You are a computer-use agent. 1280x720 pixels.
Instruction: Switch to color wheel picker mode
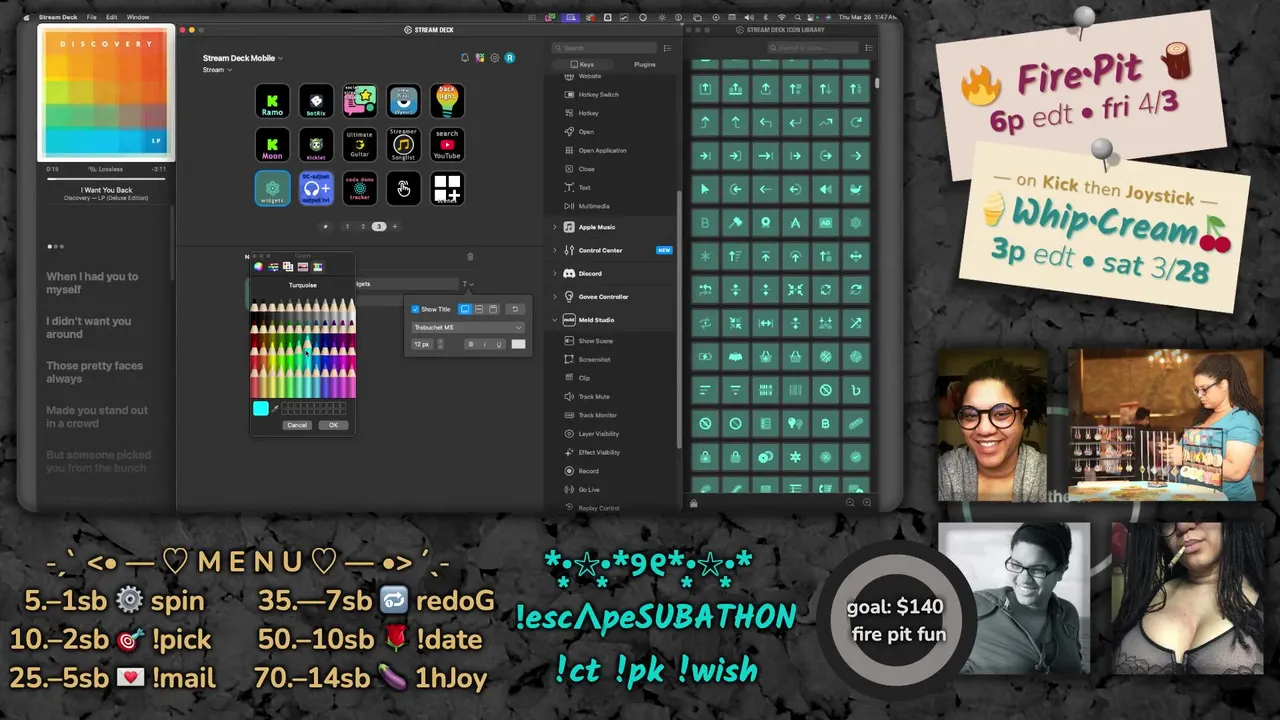coord(258,267)
